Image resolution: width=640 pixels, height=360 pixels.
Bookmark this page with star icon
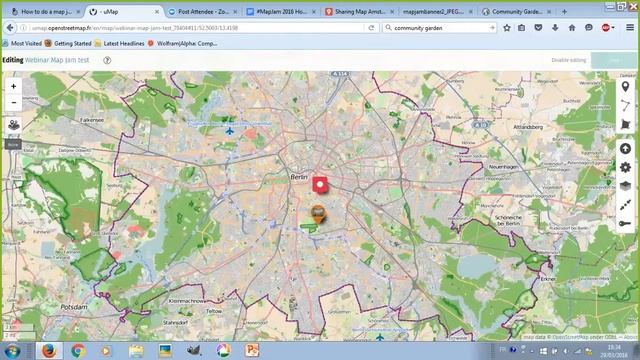(507, 28)
